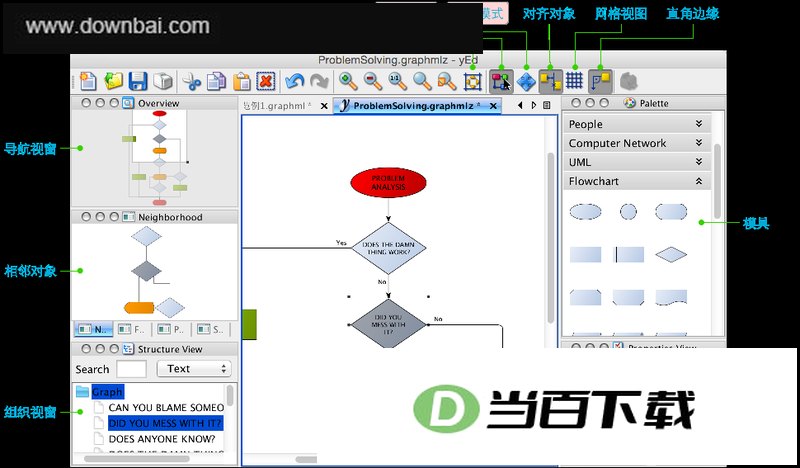The height and width of the screenshot is (468, 800).
Task: Expand the People palette section
Action: [x=637, y=124]
